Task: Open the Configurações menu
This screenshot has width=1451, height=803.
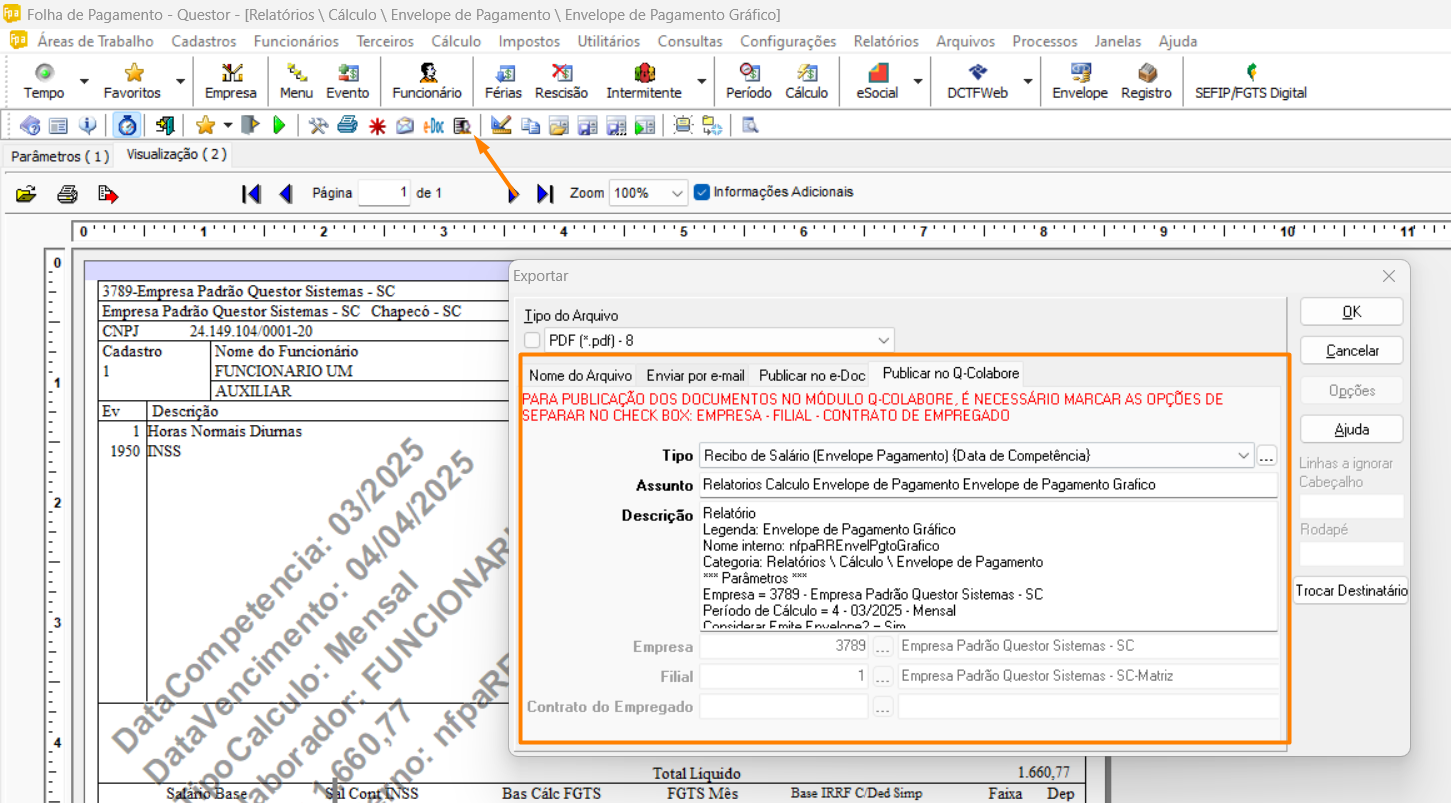Action: click(x=788, y=41)
